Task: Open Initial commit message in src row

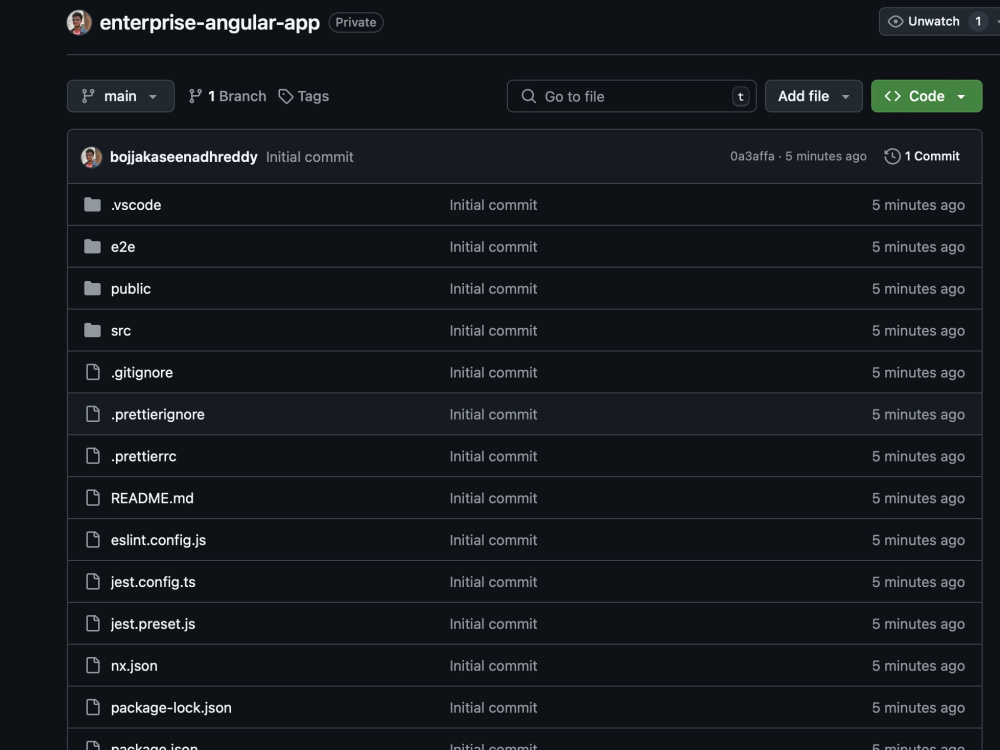Action: coord(493,330)
